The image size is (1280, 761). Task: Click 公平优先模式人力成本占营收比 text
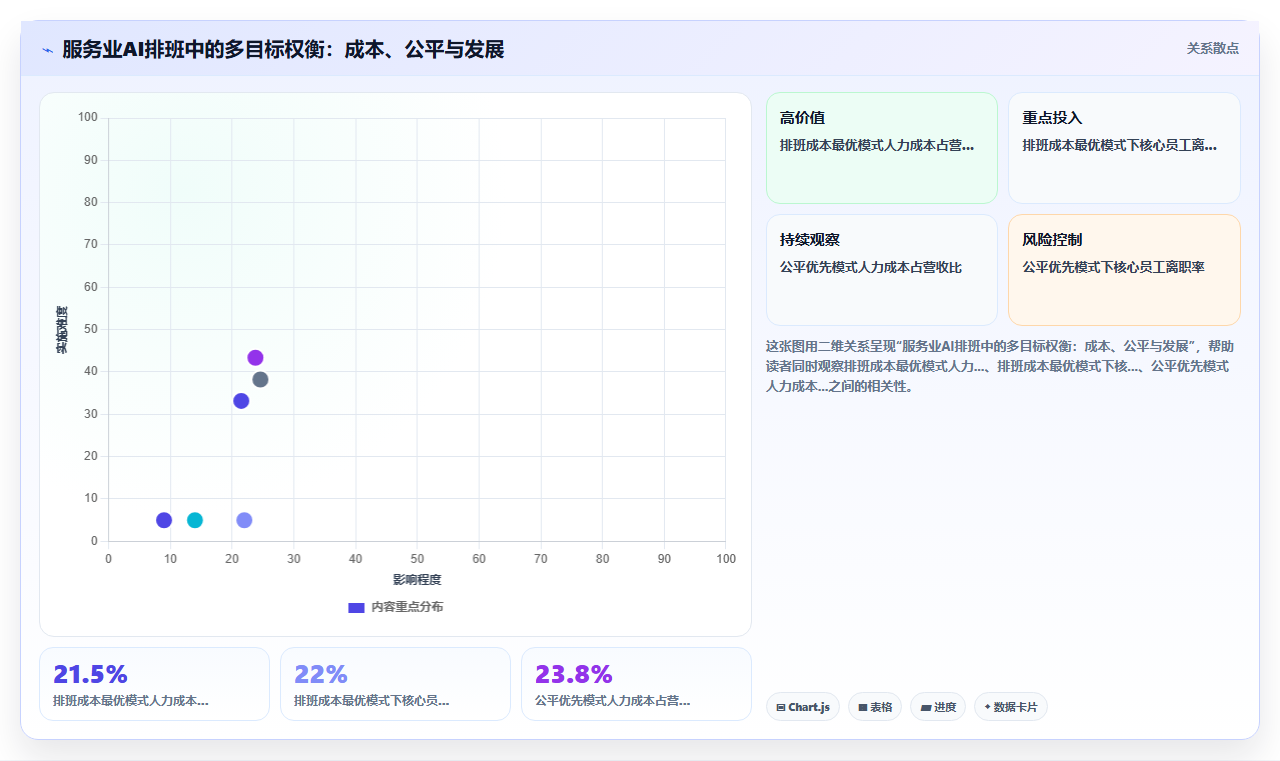(871, 267)
